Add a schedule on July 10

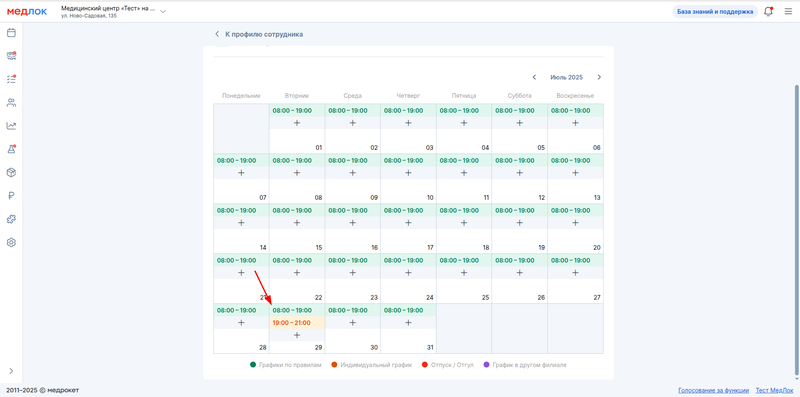(x=408, y=173)
